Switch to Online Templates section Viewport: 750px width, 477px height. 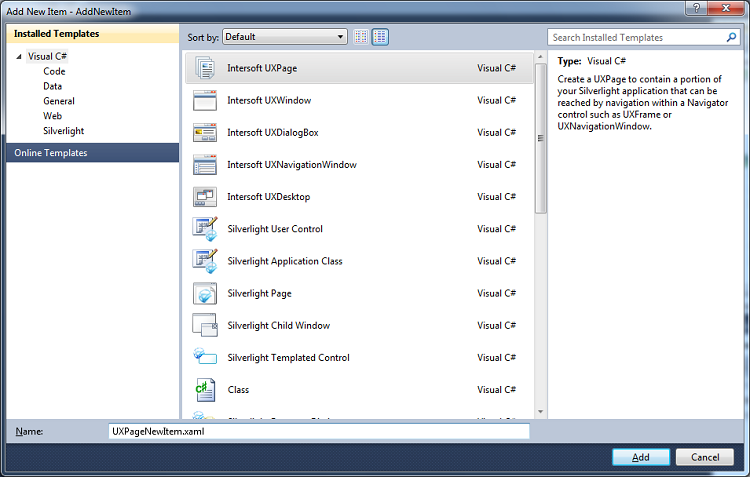coord(92,153)
